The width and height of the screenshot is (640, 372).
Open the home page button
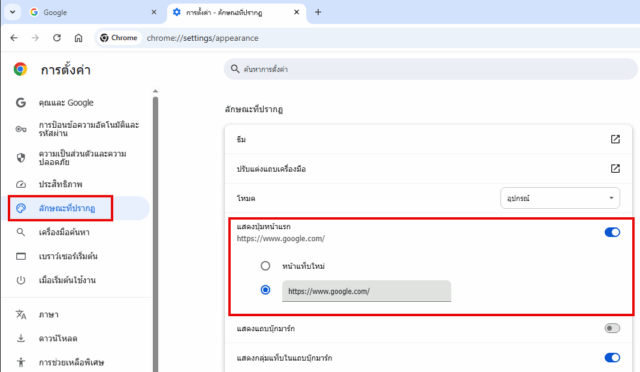tap(78, 38)
